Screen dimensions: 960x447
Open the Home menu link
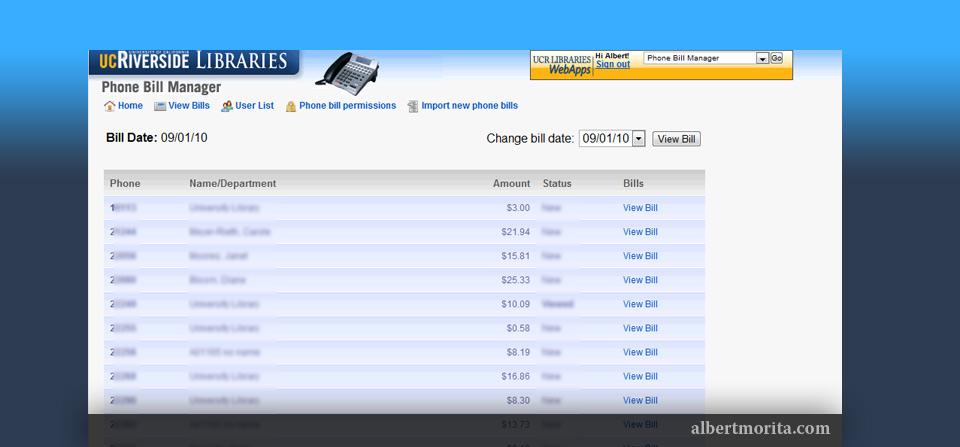point(130,106)
